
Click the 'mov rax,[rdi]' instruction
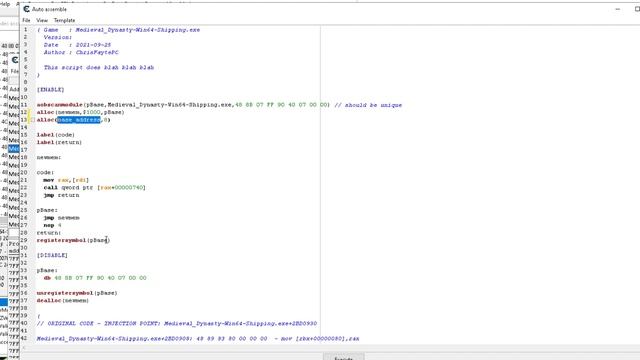[66, 180]
